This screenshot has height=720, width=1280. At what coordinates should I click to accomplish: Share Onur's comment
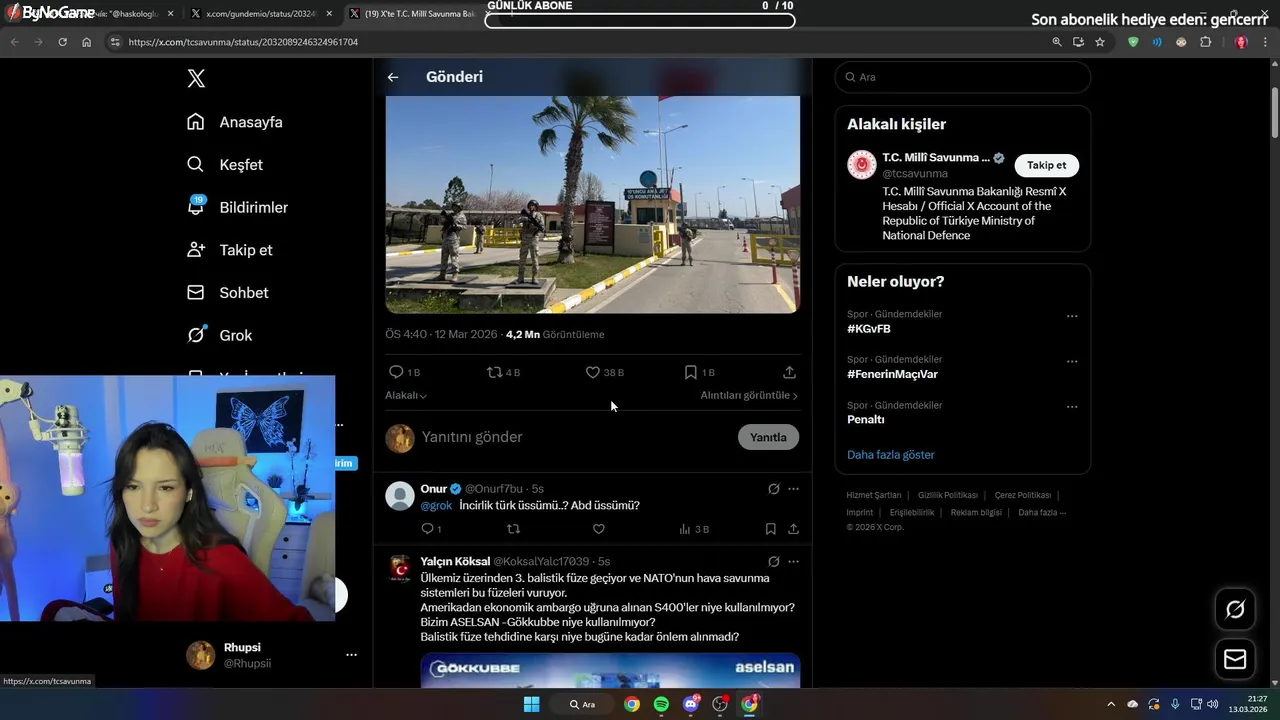(x=793, y=529)
